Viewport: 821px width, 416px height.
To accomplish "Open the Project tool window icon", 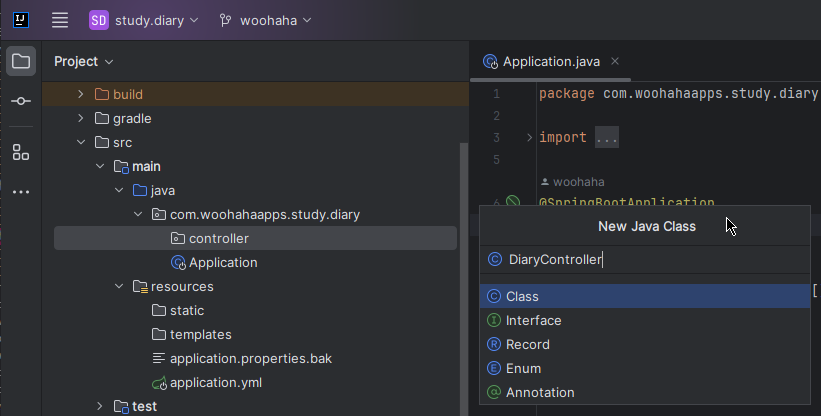I will [x=20, y=61].
